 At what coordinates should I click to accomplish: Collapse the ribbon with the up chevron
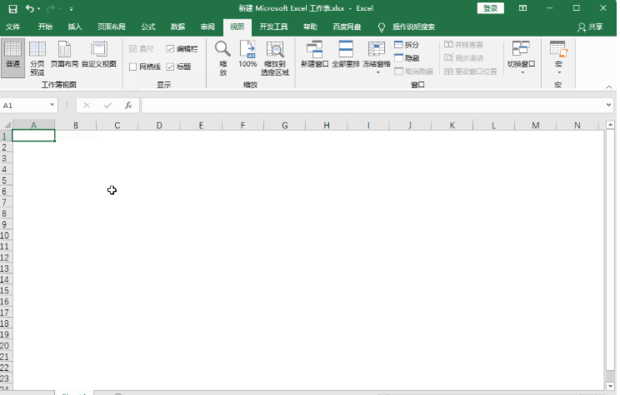tap(609, 87)
